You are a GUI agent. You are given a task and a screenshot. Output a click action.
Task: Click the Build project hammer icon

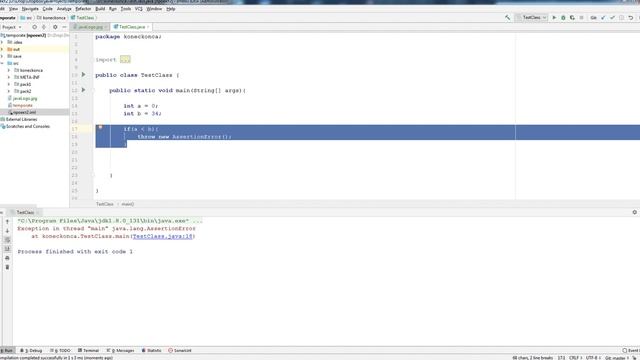coord(507,18)
